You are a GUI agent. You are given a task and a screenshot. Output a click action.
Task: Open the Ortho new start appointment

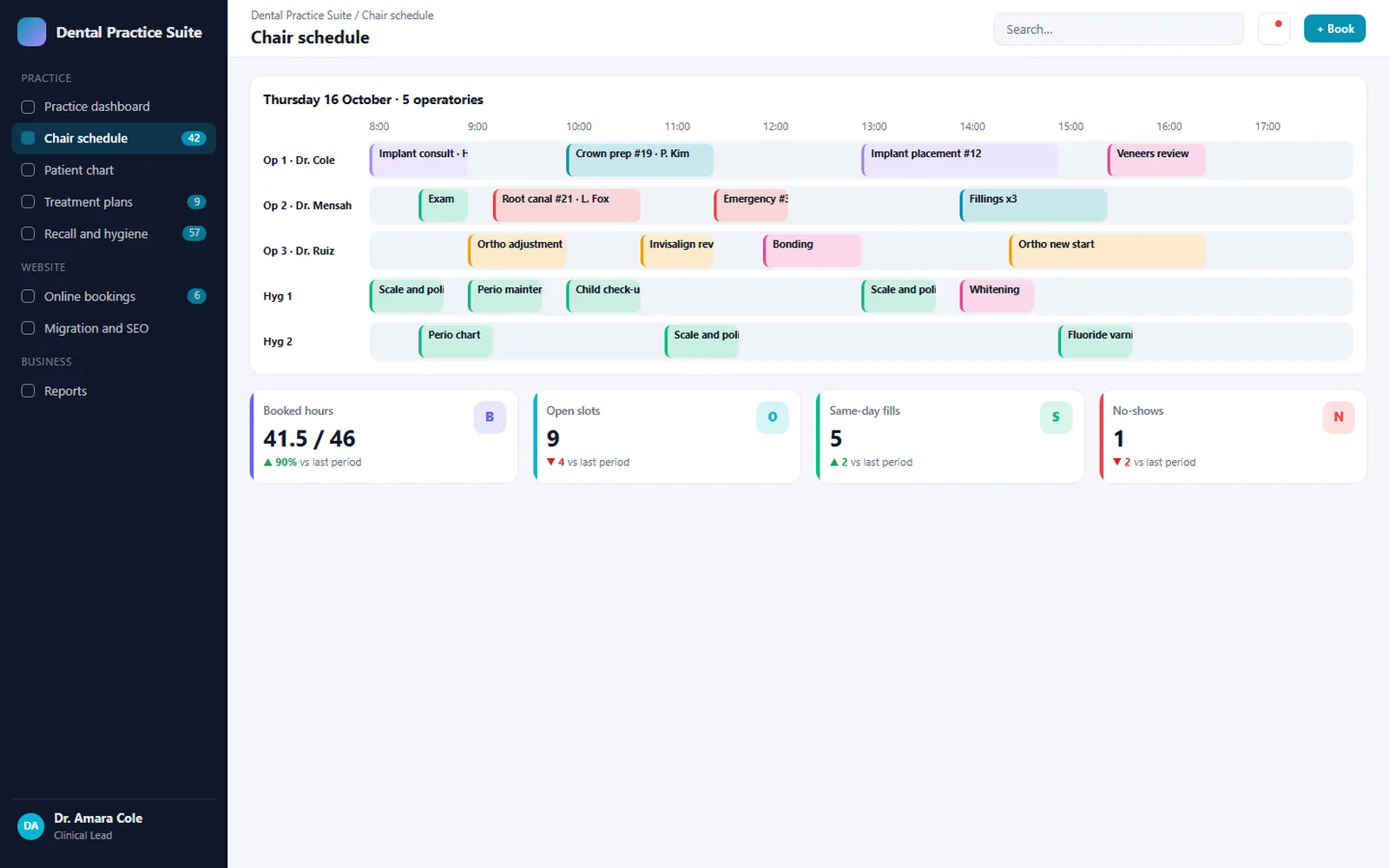[1107, 250]
